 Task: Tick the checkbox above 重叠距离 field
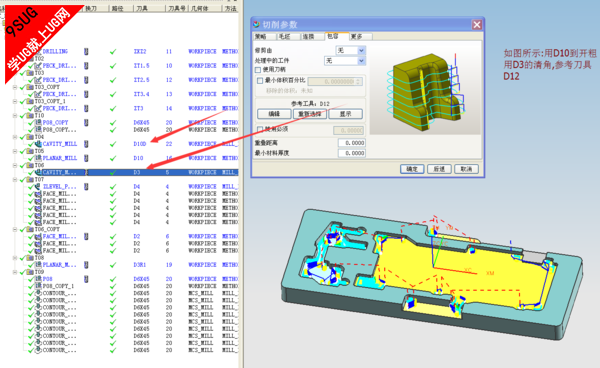pos(260,129)
